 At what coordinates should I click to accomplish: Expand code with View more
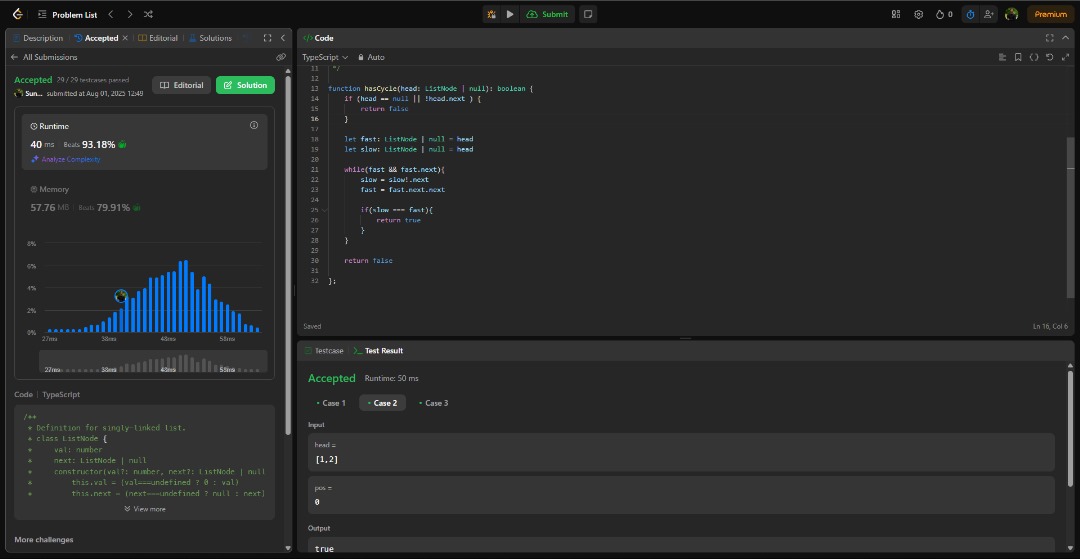pyautogui.click(x=145, y=509)
